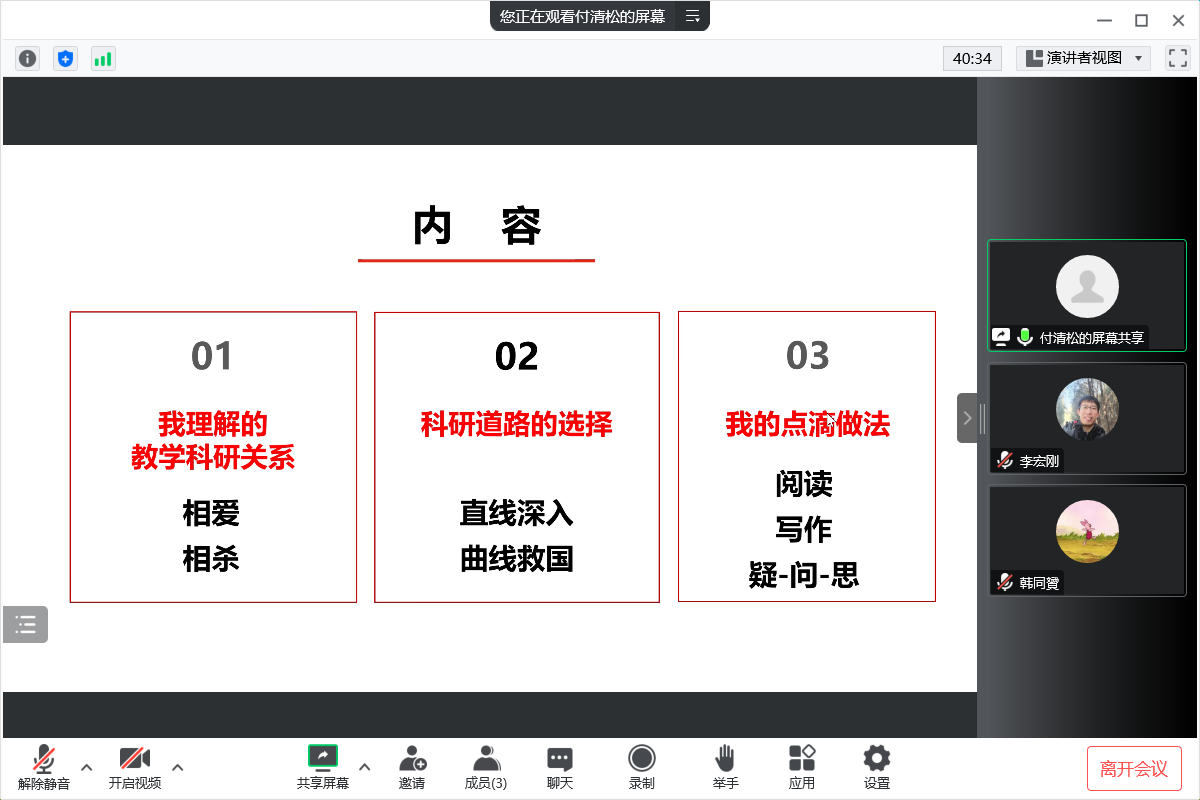Open the speaker view layout dropdown
Viewport: 1200px width, 800px height.
tap(1084, 58)
